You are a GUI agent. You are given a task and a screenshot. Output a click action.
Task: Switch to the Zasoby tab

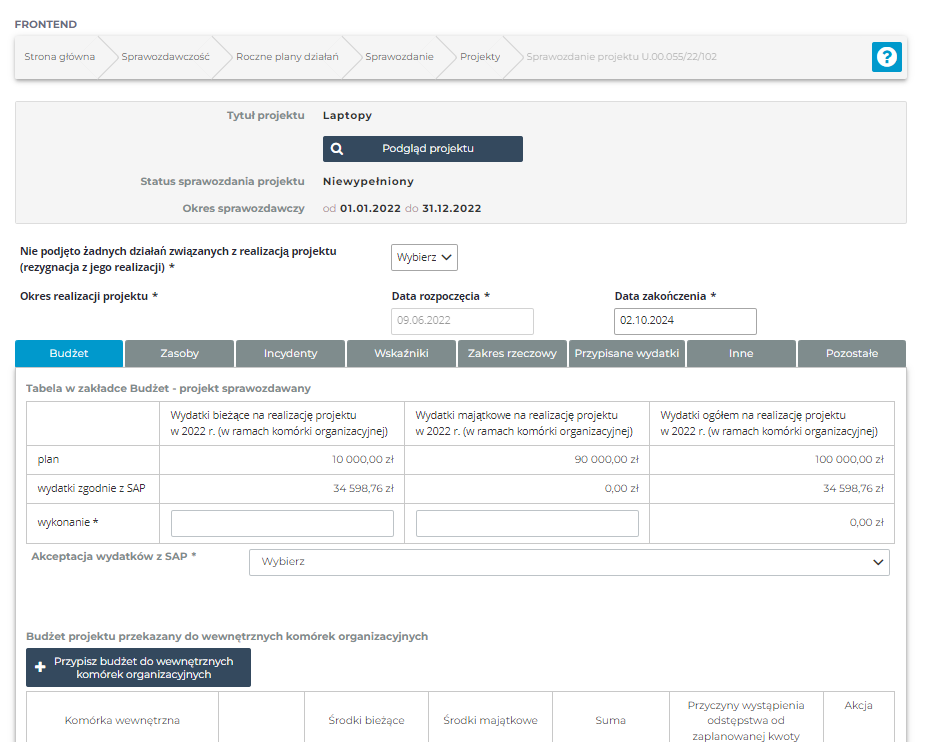click(179, 353)
